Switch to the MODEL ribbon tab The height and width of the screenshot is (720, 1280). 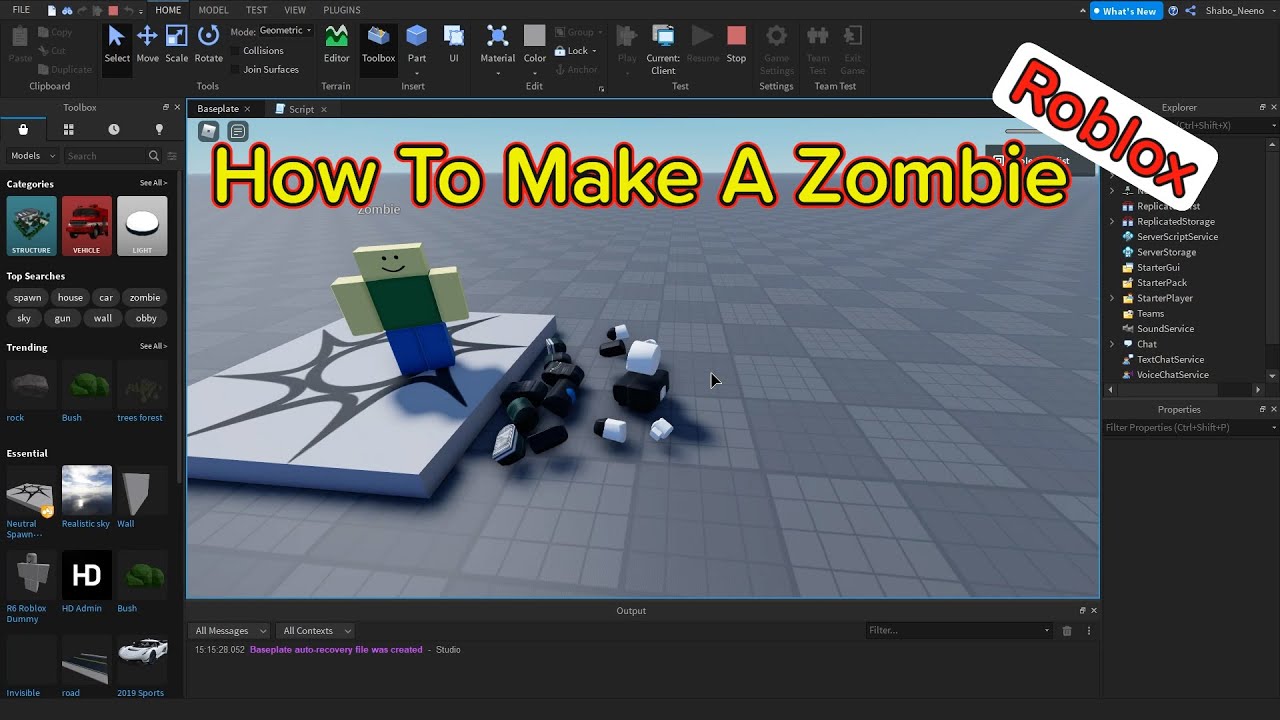213,10
